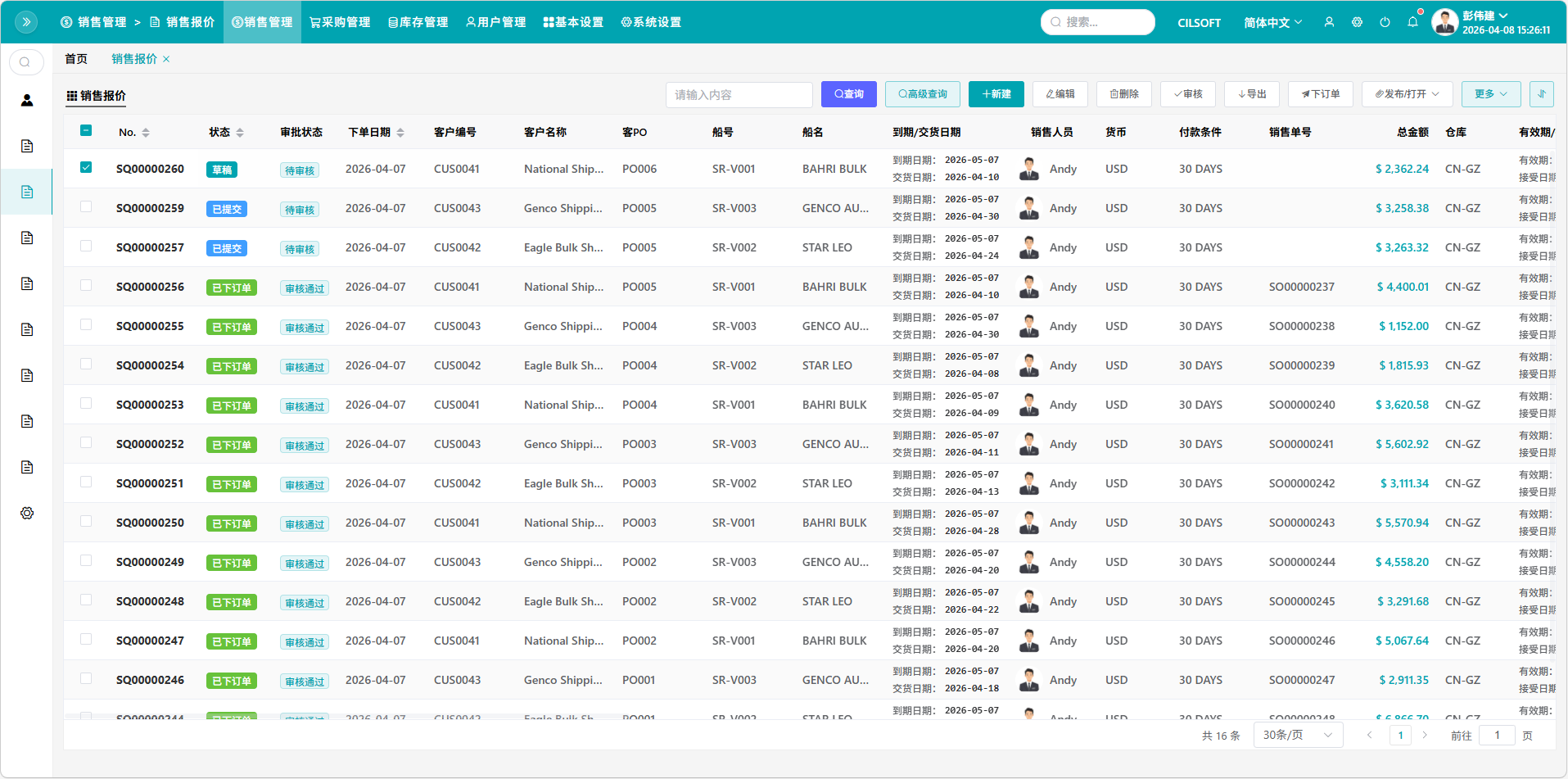Screen dimensions: 1568x779
Task: Open the 30条/页 page size dropdown
Action: click(1298, 735)
